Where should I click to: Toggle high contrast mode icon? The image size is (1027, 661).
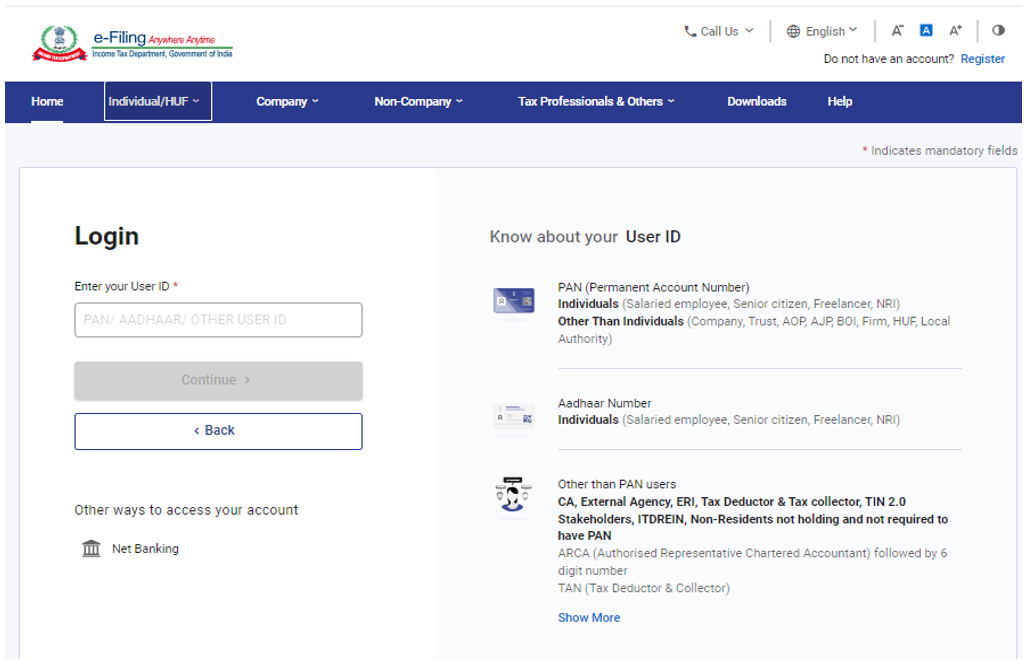click(x=998, y=31)
